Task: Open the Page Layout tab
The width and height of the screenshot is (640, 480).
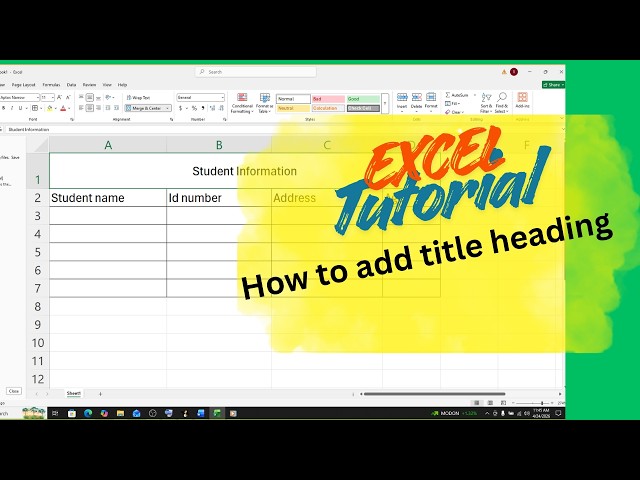Action: point(24,85)
